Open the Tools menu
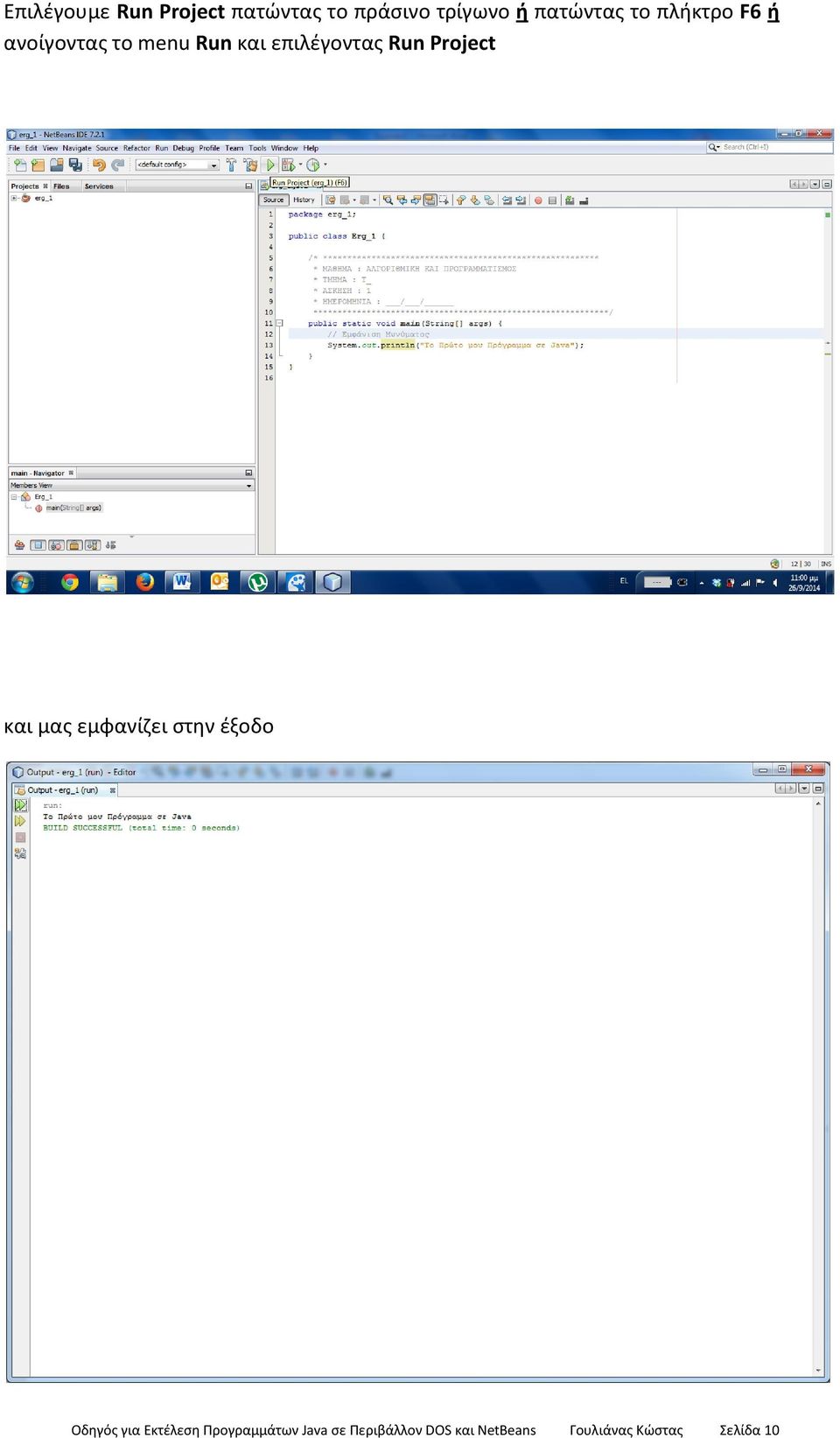Image resolution: width=840 pixels, height=1438 pixels. (257, 148)
